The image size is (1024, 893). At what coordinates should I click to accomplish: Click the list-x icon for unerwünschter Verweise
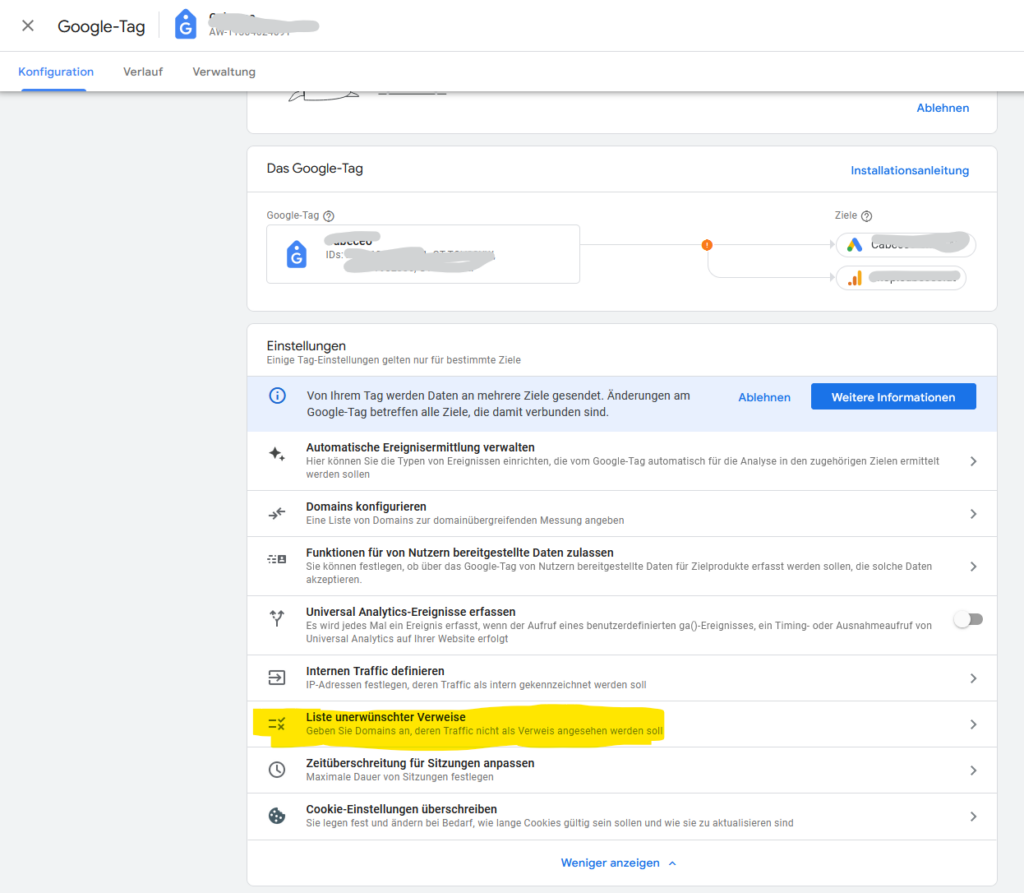pyautogui.click(x=277, y=724)
